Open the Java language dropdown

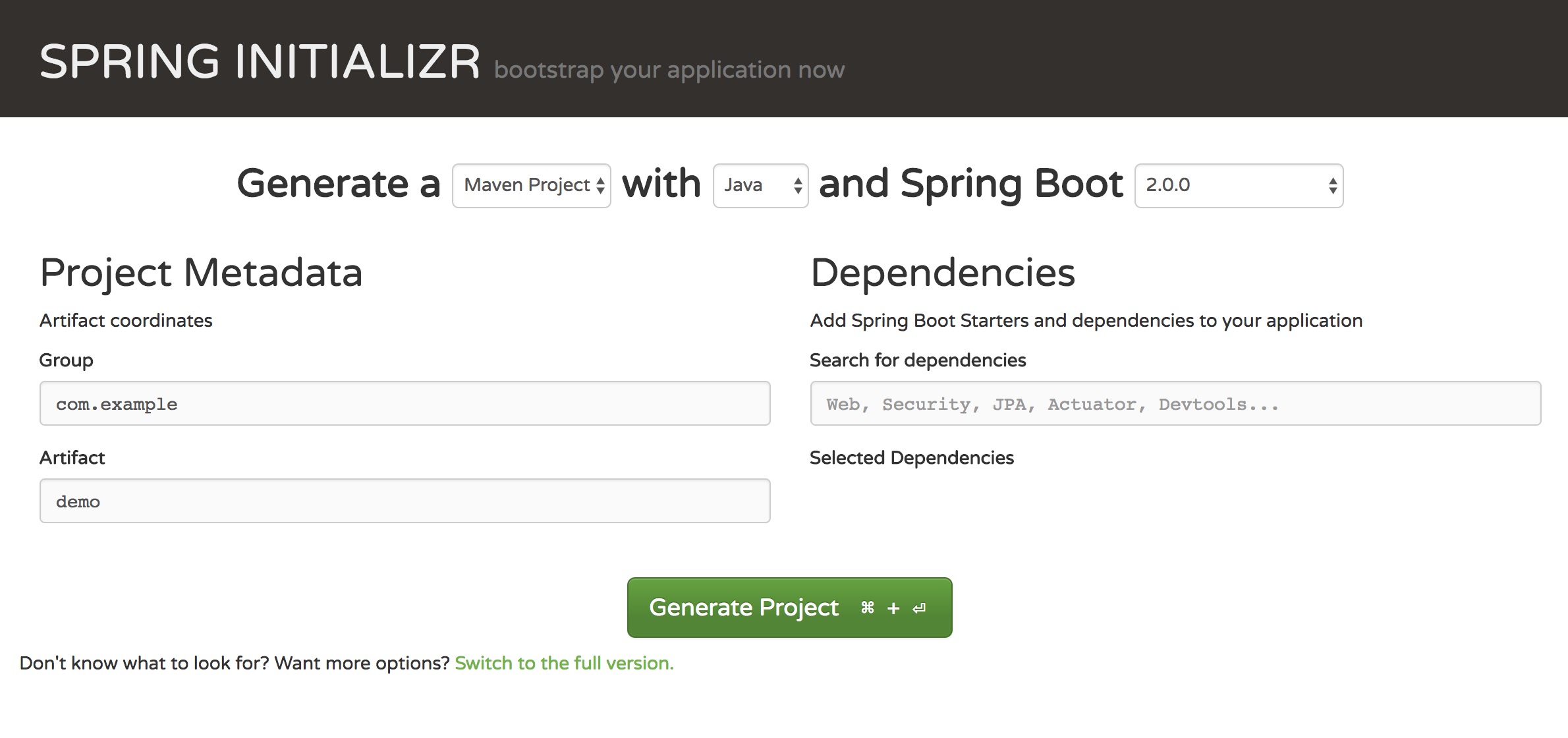(751, 186)
